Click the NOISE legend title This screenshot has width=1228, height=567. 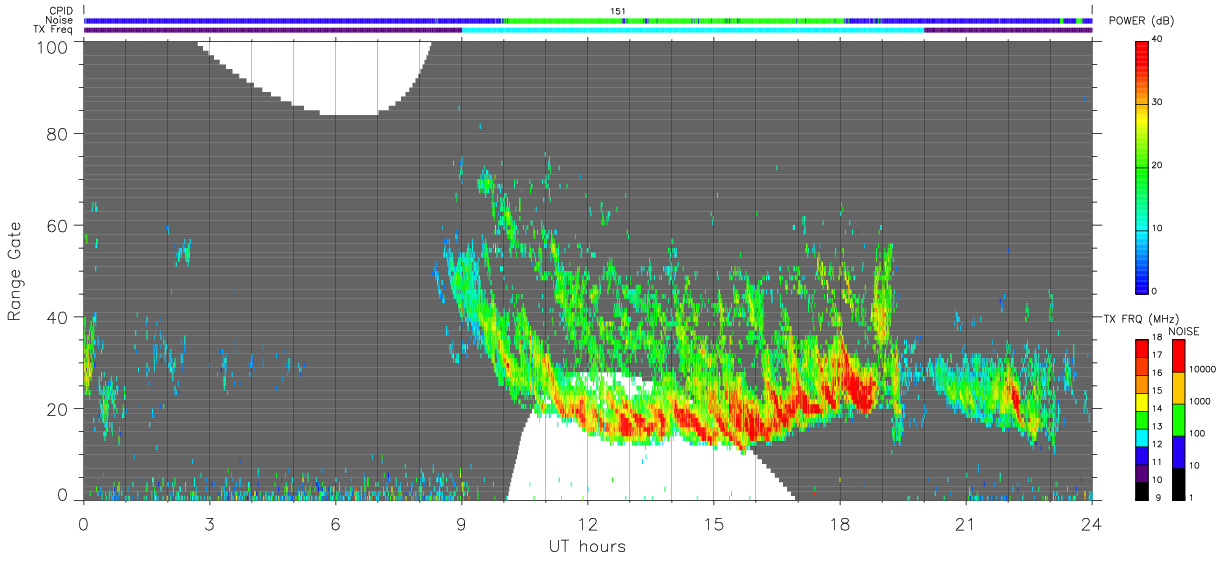coord(1184,330)
